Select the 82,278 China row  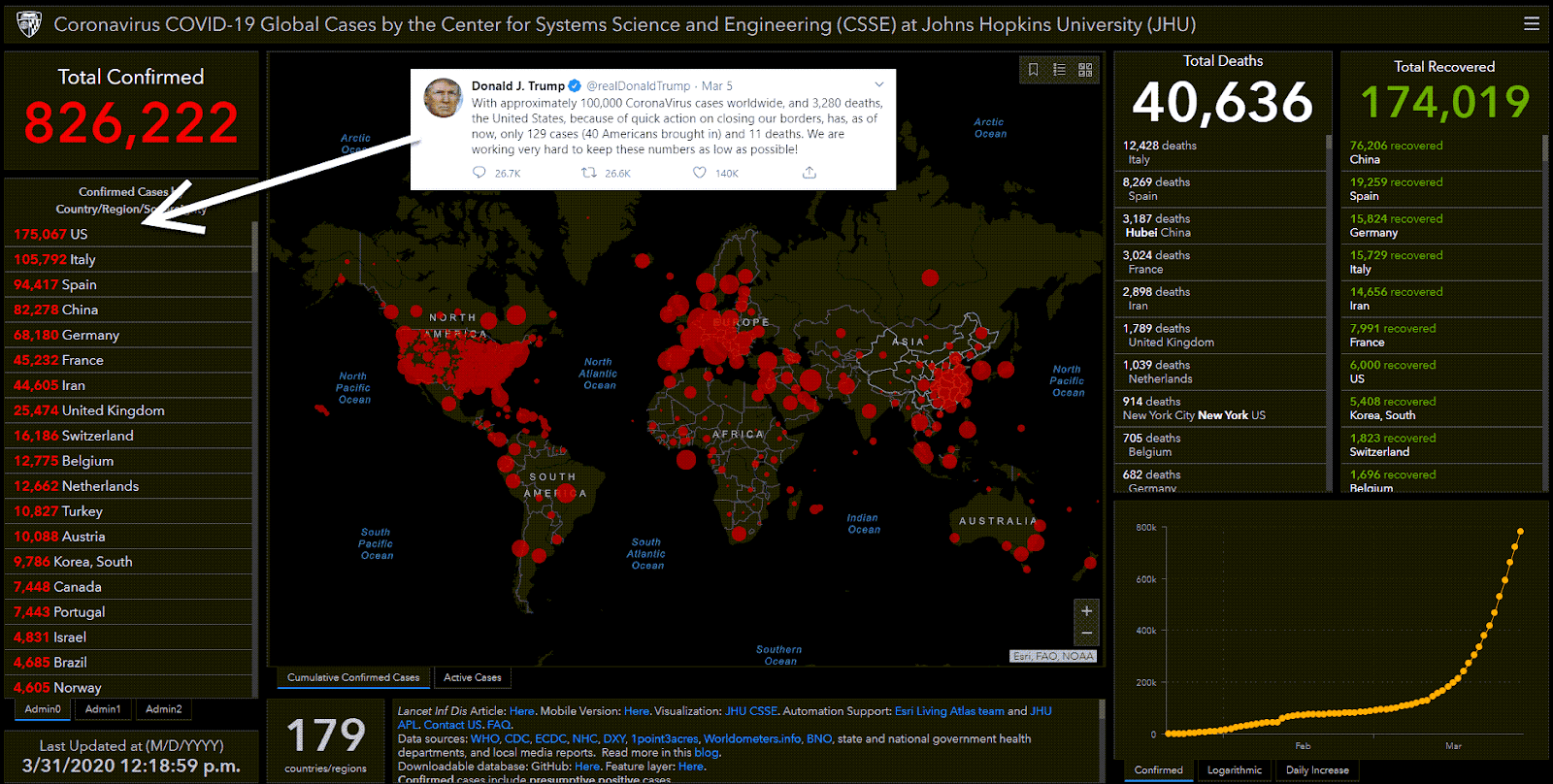pos(128,310)
